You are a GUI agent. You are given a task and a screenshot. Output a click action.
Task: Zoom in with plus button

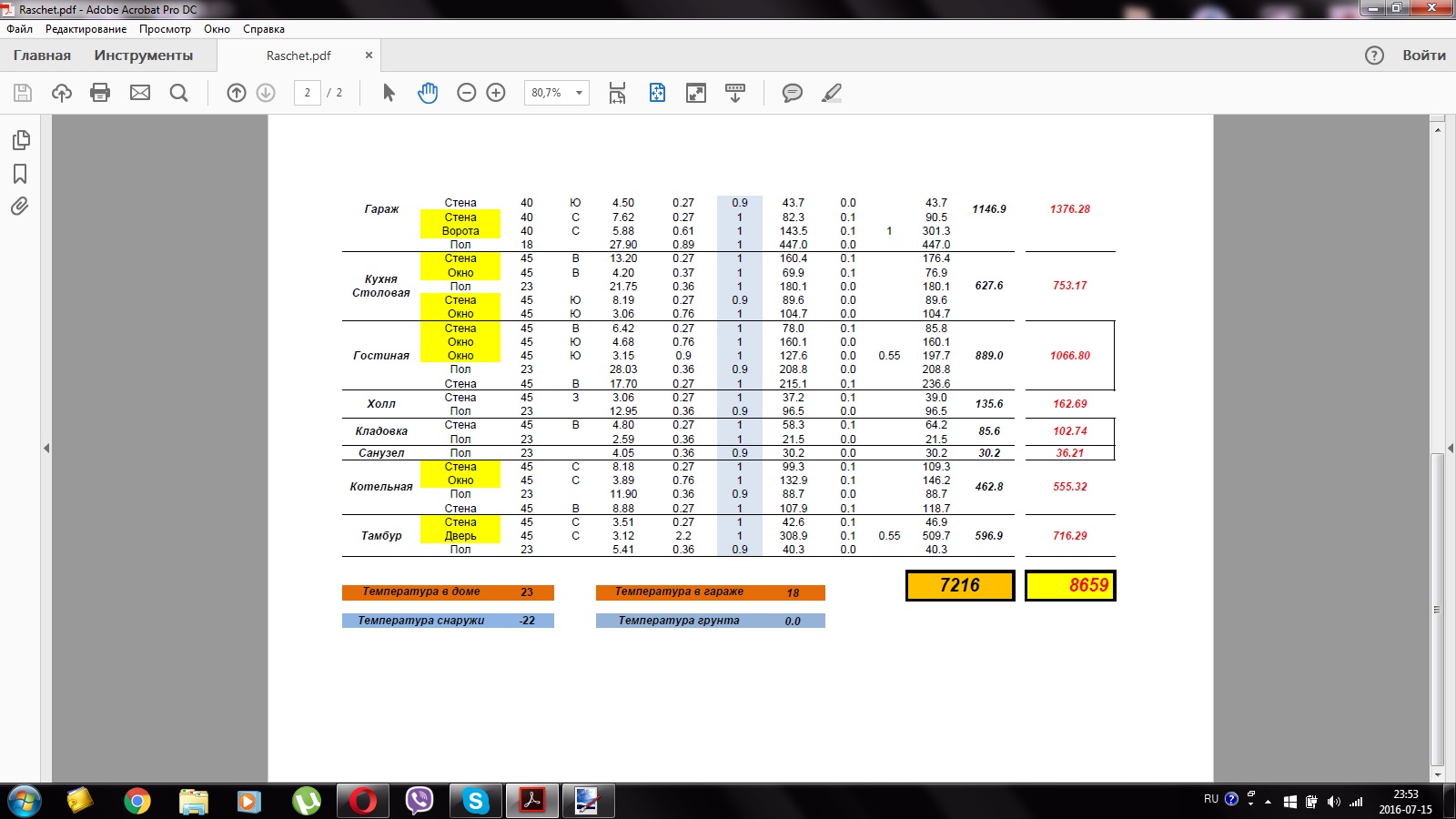[496, 93]
